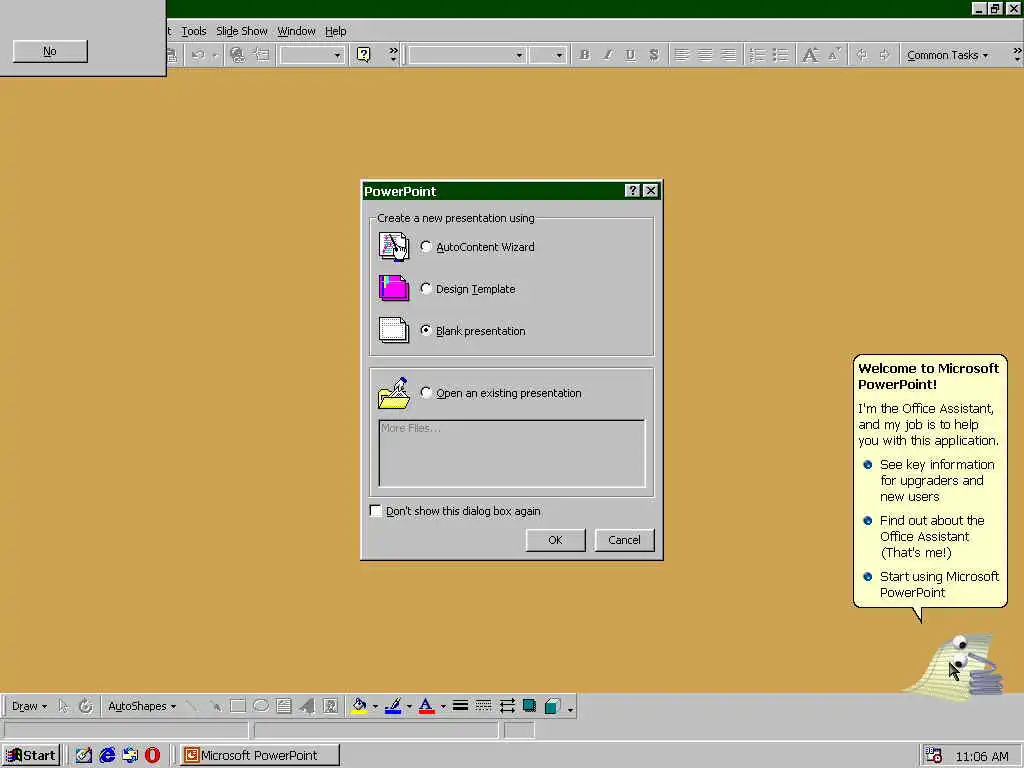Click the No button
The height and width of the screenshot is (768, 1024).
coord(50,51)
